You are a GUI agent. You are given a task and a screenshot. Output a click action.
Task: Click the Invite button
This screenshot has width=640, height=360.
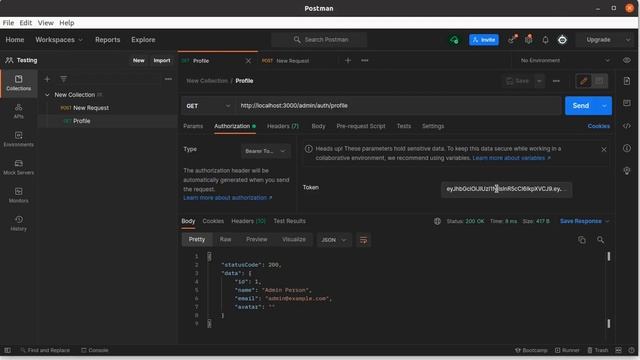(484, 40)
